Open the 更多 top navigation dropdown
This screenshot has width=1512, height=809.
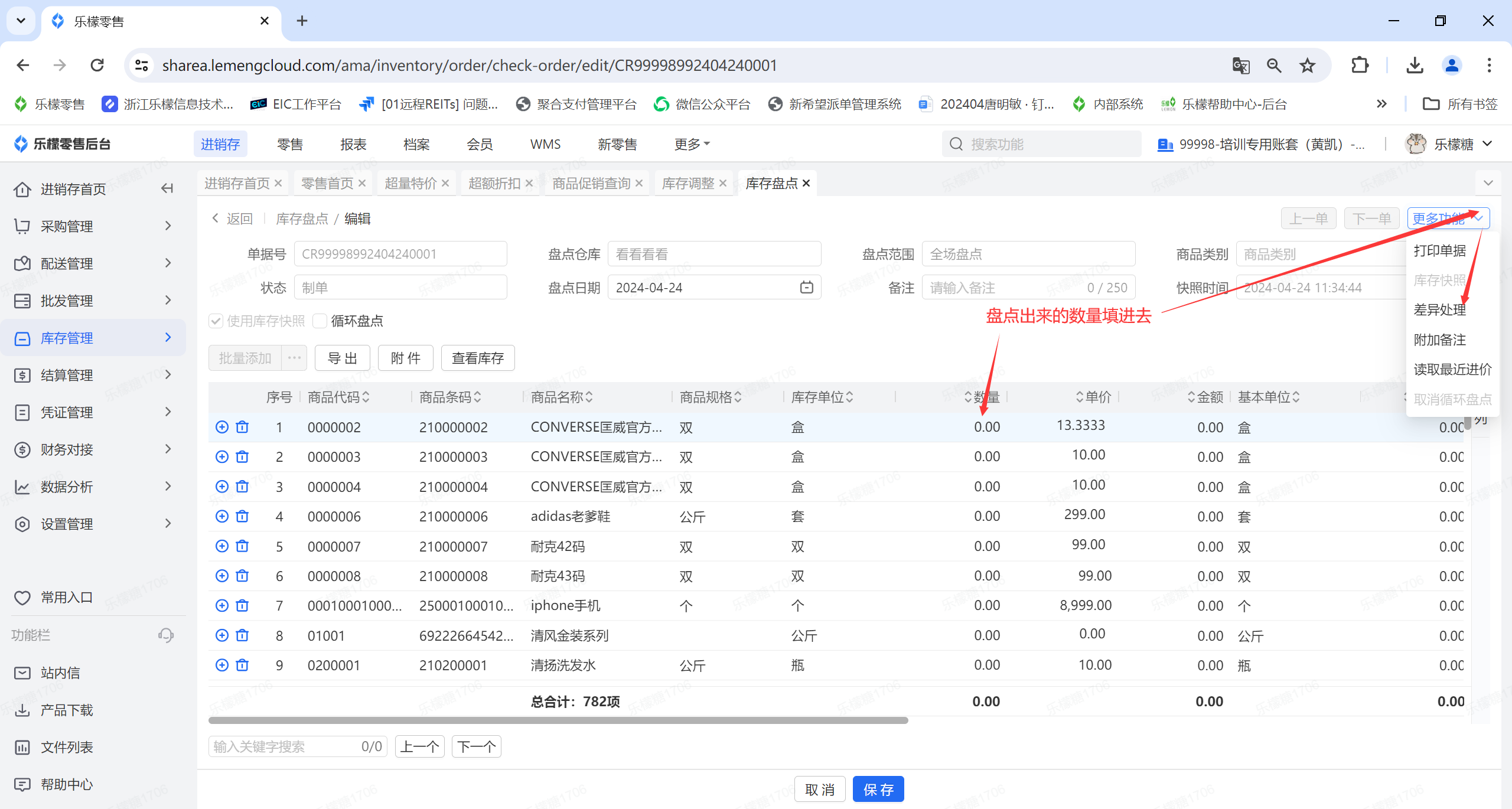692,144
